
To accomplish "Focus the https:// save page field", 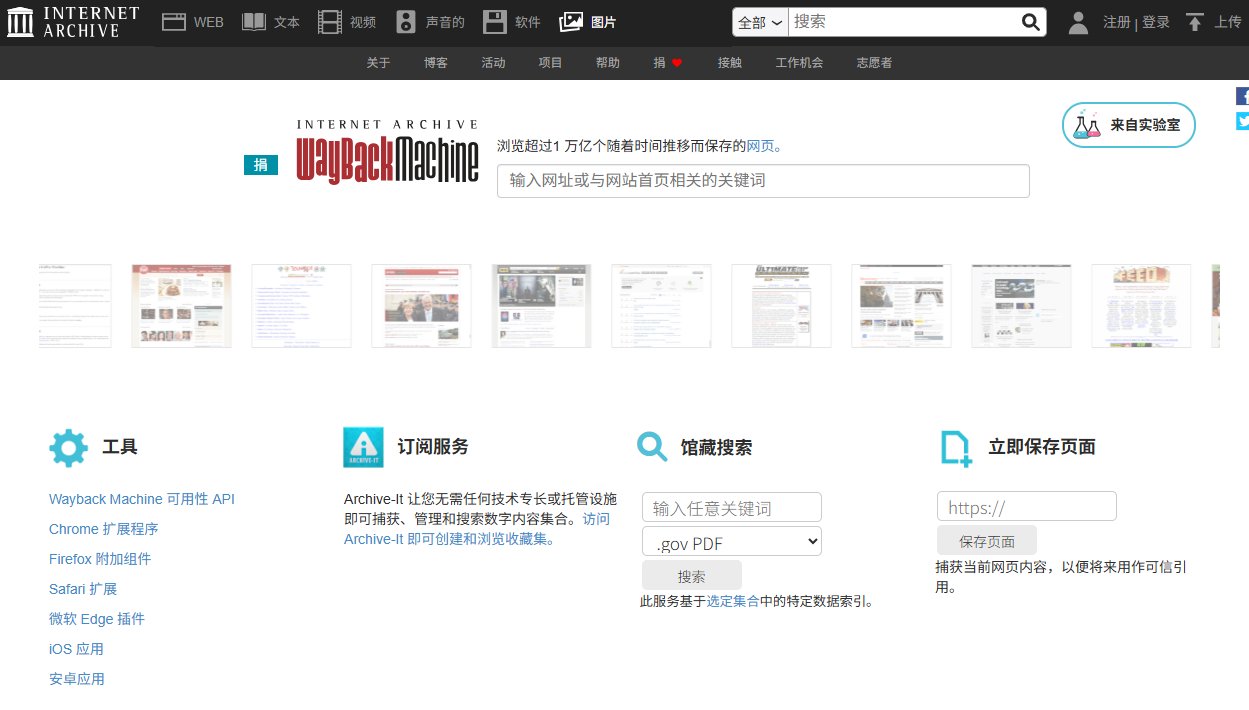I will [x=1027, y=507].
